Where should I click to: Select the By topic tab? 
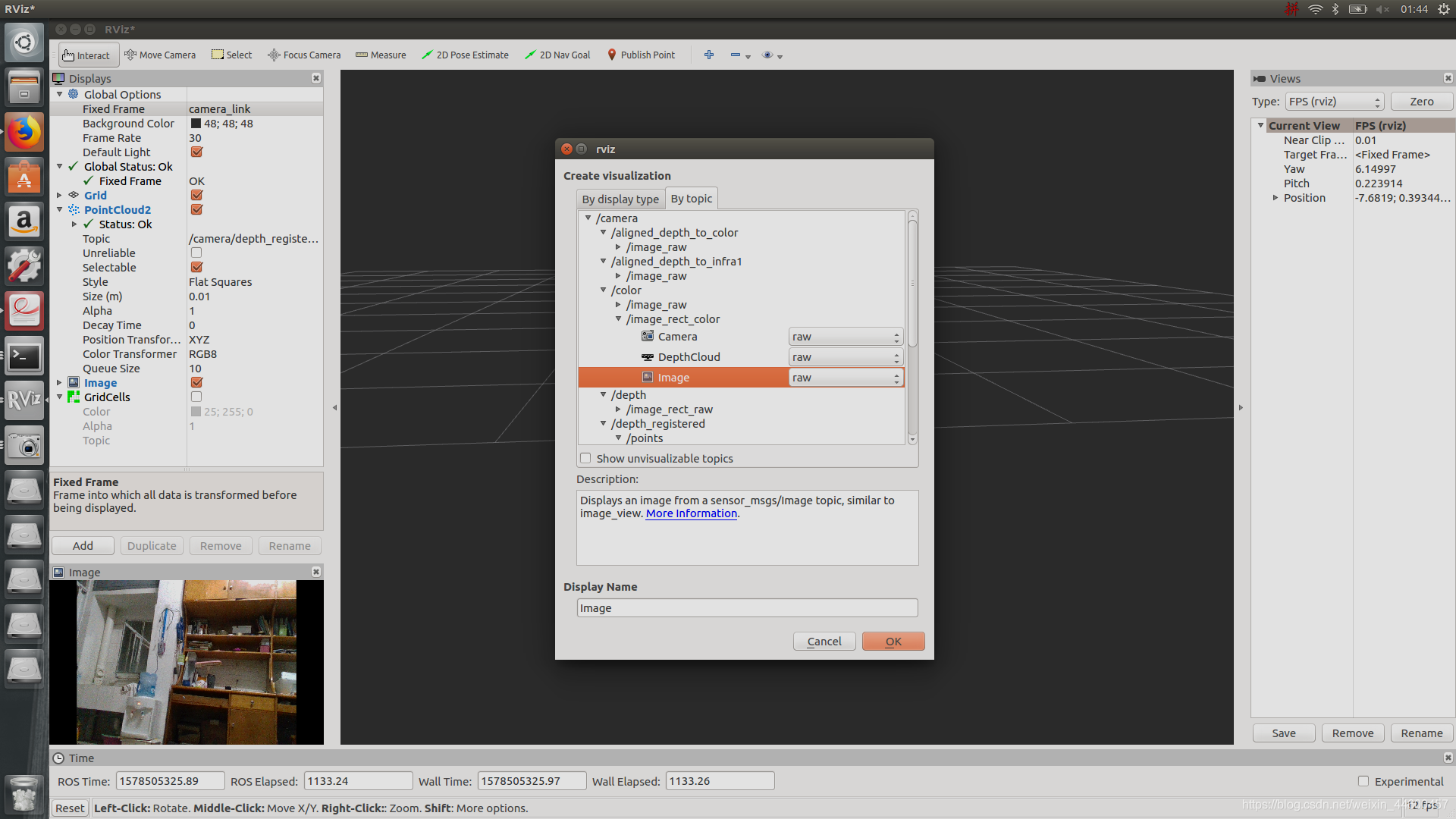point(691,199)
